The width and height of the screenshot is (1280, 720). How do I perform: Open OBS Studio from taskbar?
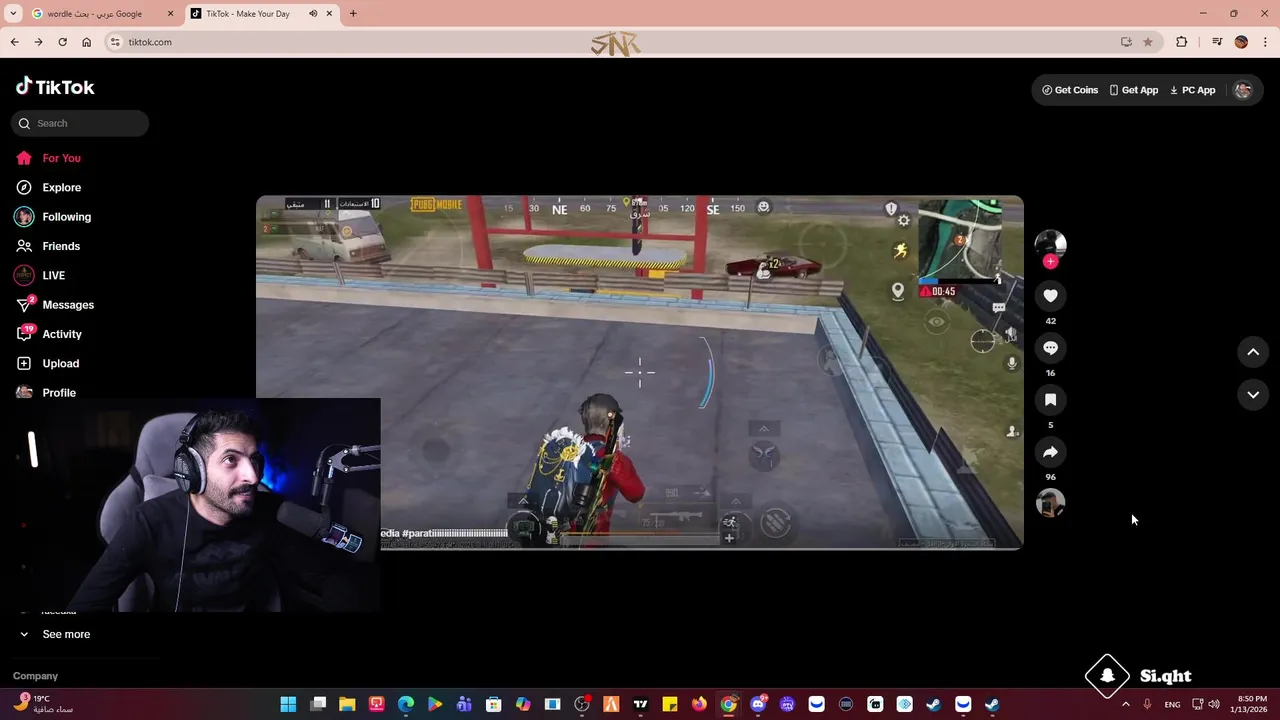click(582, 704)
